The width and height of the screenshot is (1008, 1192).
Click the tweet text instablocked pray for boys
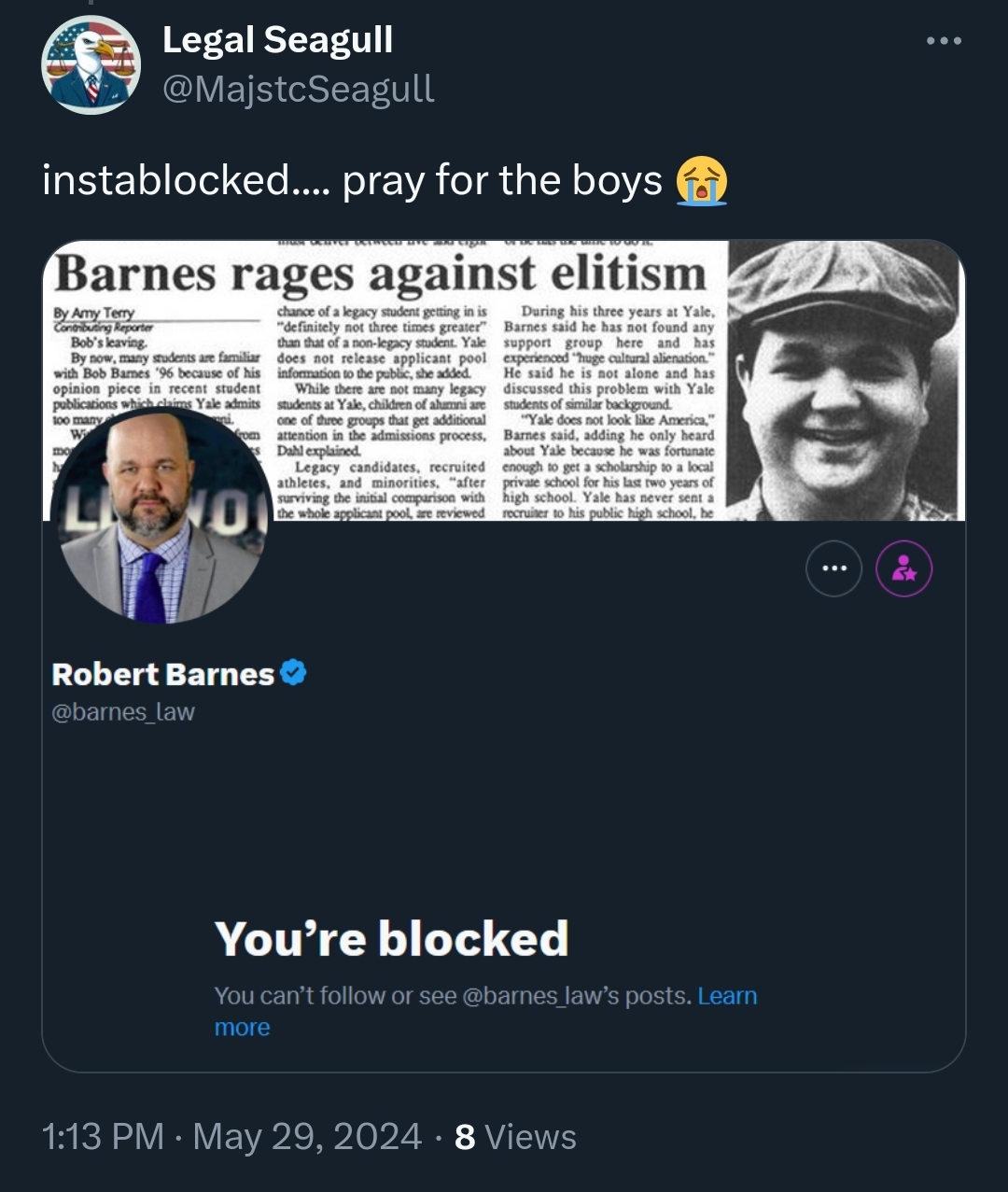pyautogui.click(x=352, y=180)
